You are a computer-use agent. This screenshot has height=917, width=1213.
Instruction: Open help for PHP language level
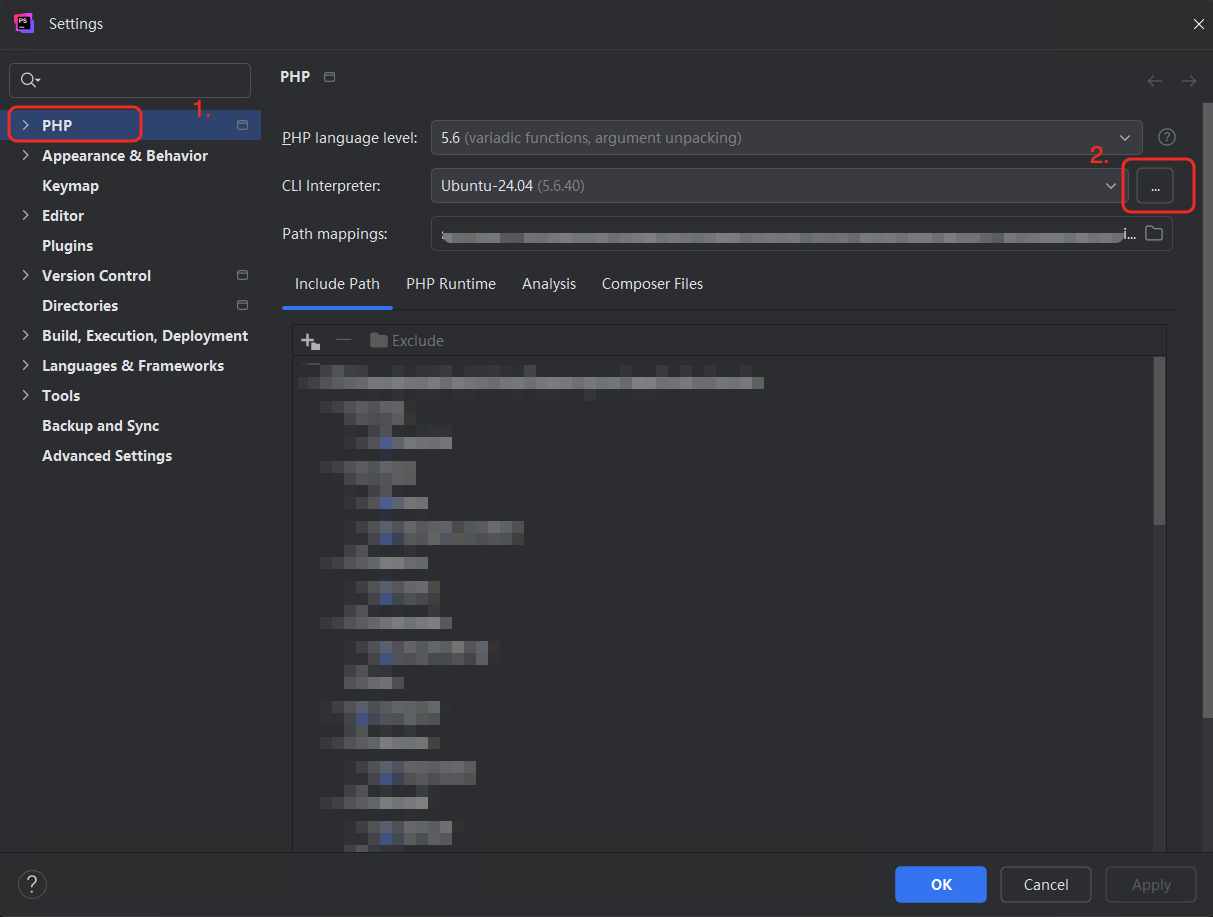[x=1166, y=137]
